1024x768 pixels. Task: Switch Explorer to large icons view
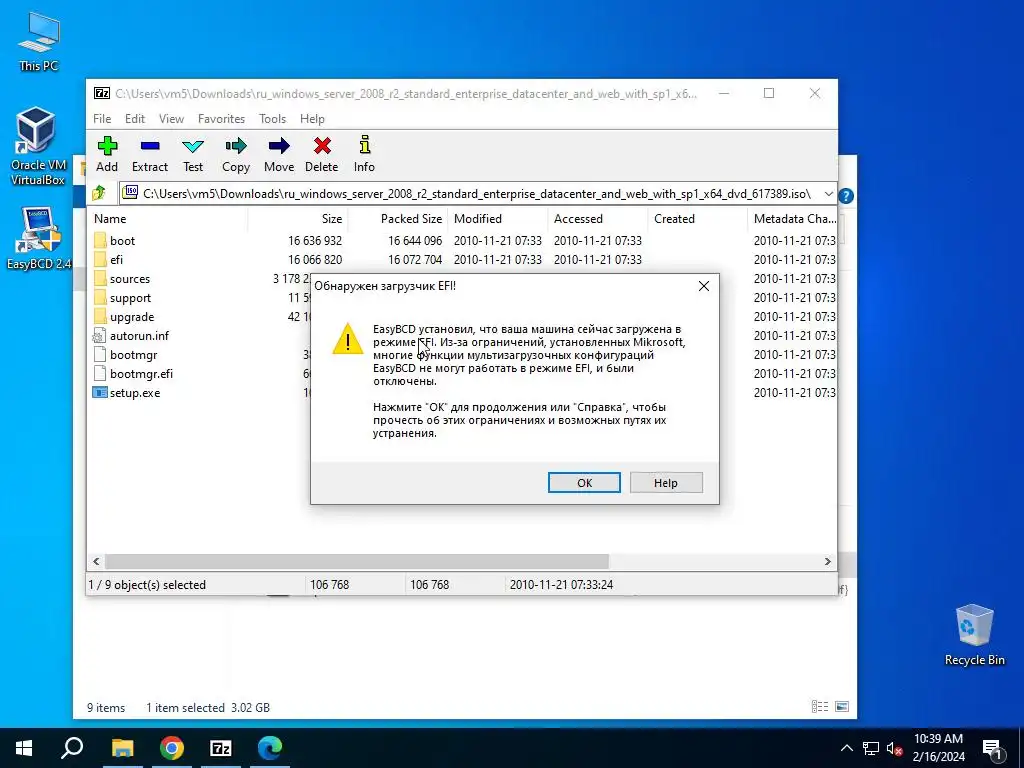pyautogui.click(x=842, y=707)
